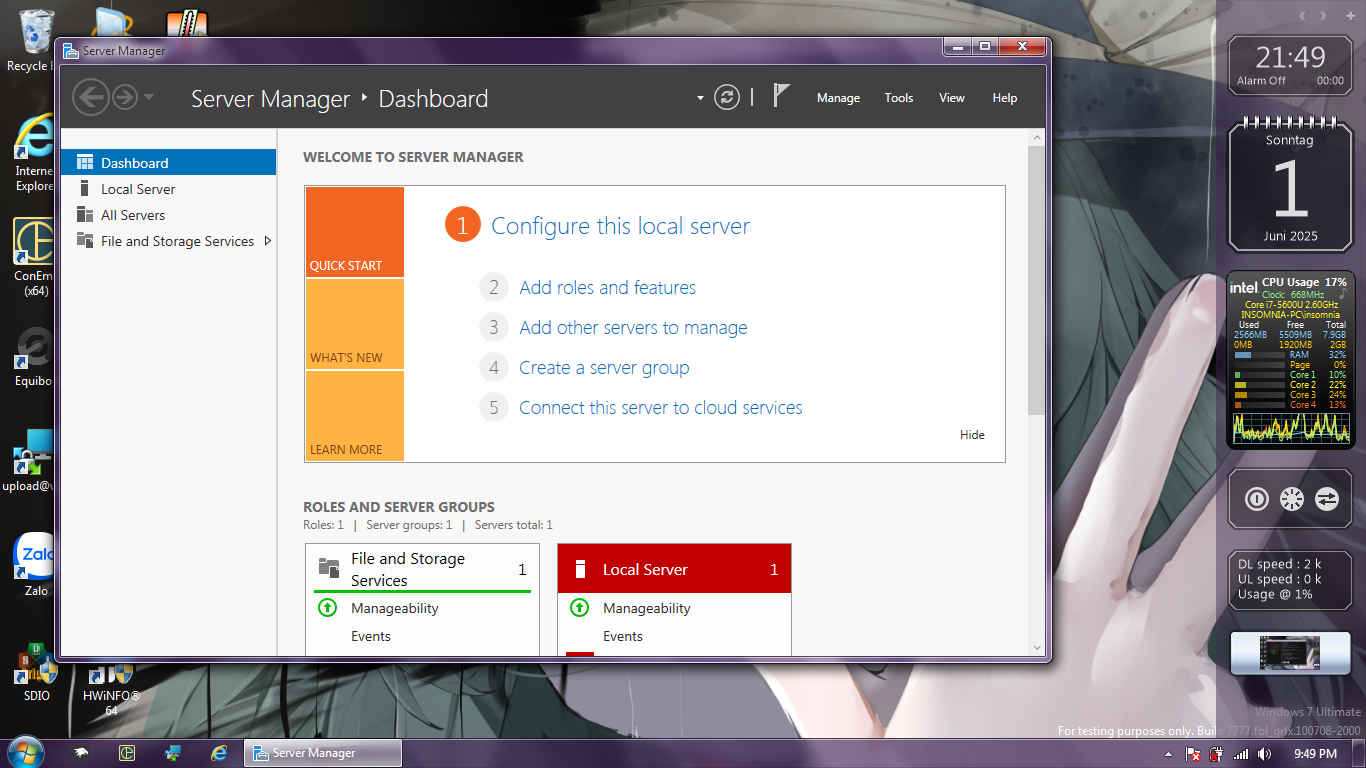The height and width of the screenshot is (768, 1366).
Task: Click the Action Center flag tray icon
Action: click(x=1193, y=754)
